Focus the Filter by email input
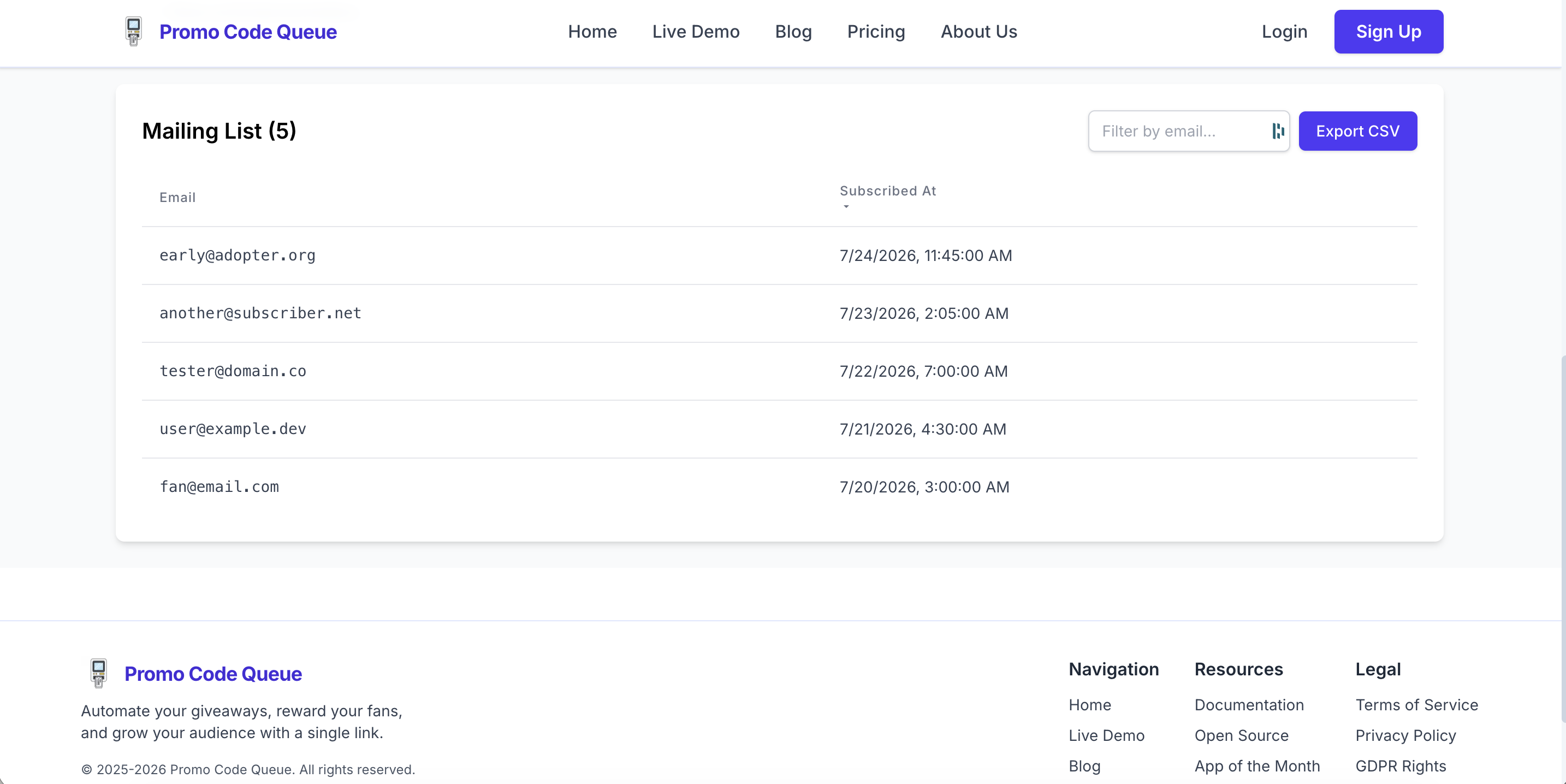Viewport: 1566px width, 784px height. (1179, 131)
